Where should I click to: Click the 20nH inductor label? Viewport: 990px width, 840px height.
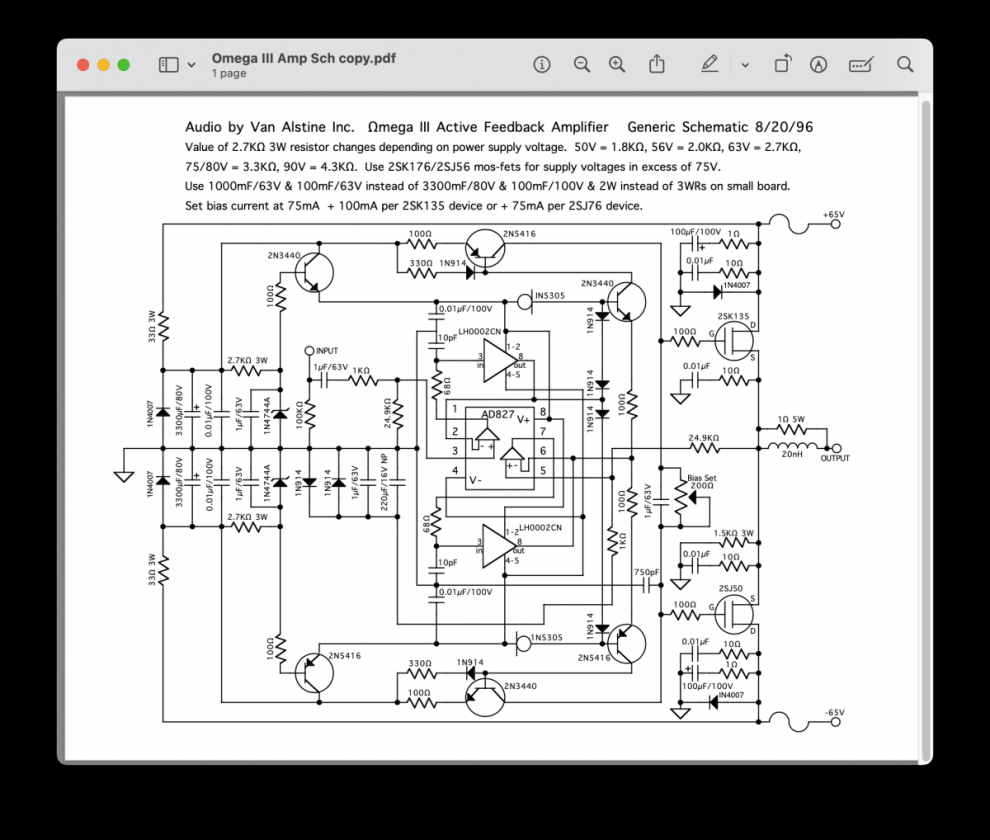(792, 454)
